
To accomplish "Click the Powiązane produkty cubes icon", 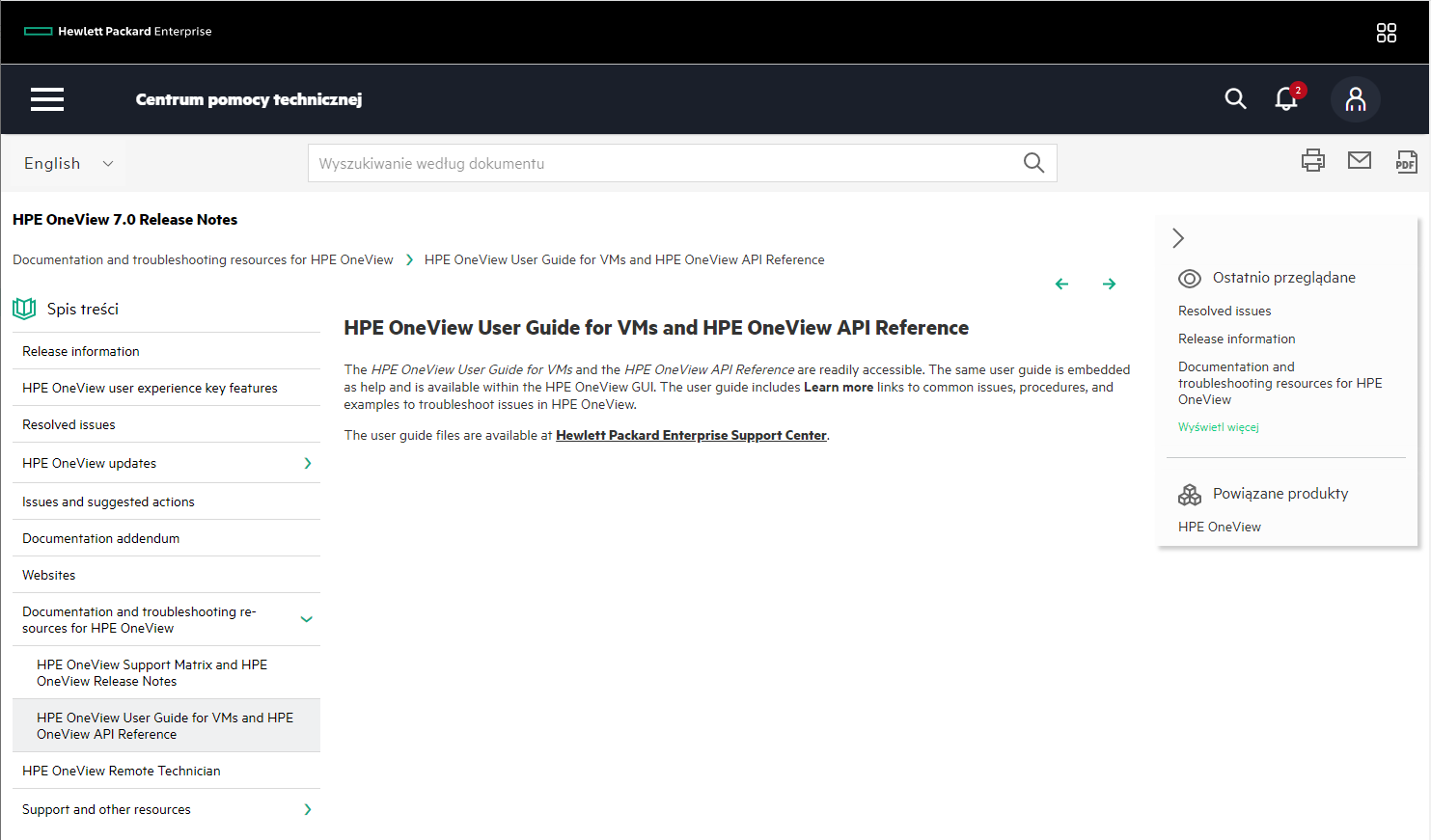I will (1190, 495).
